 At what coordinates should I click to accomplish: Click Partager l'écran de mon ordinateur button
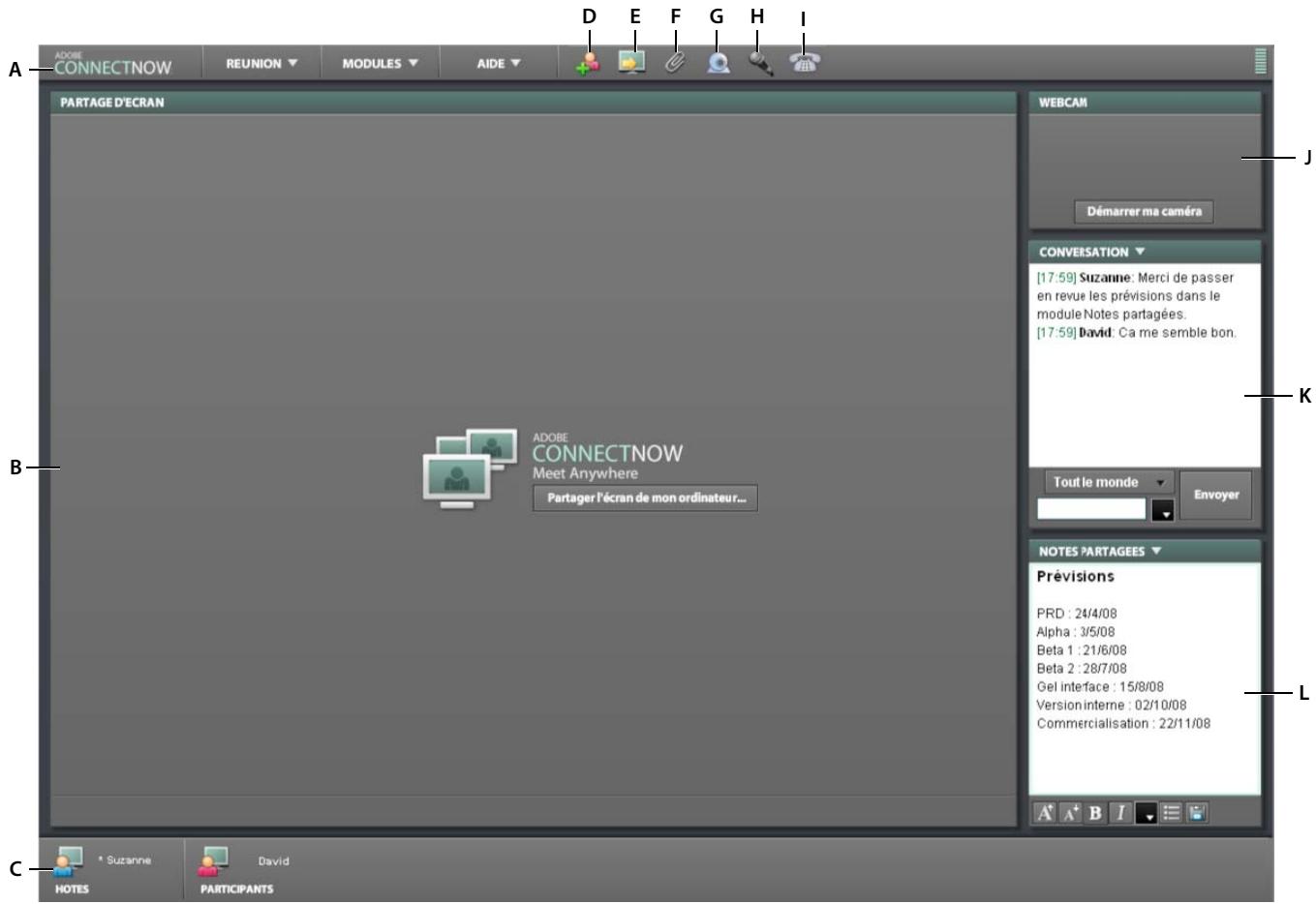pos(645,498)
